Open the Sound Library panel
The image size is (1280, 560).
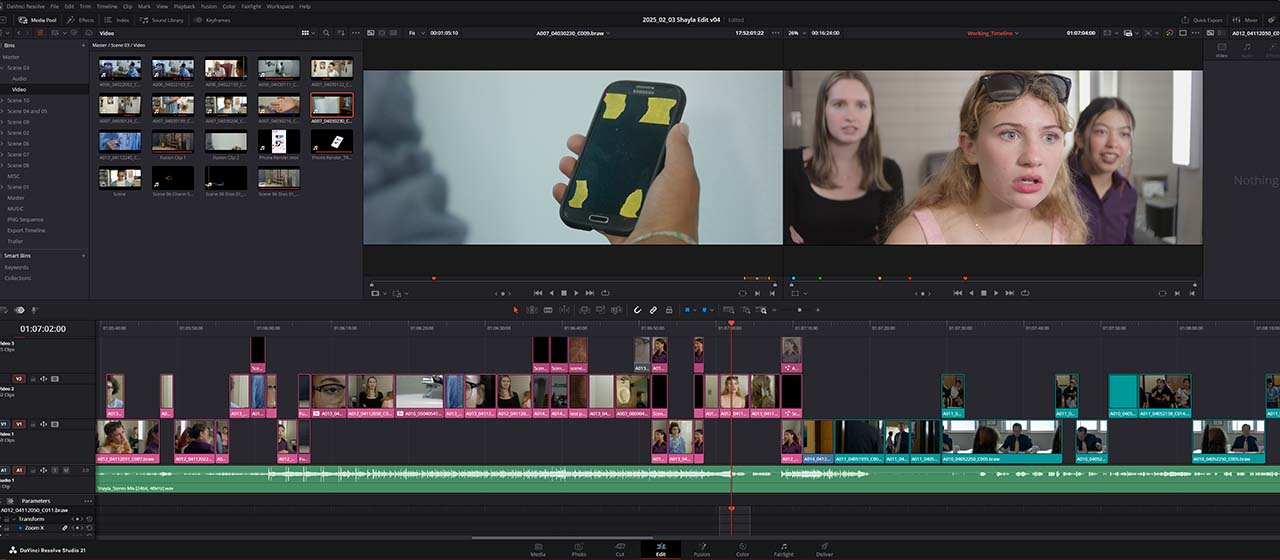[163, 19]
